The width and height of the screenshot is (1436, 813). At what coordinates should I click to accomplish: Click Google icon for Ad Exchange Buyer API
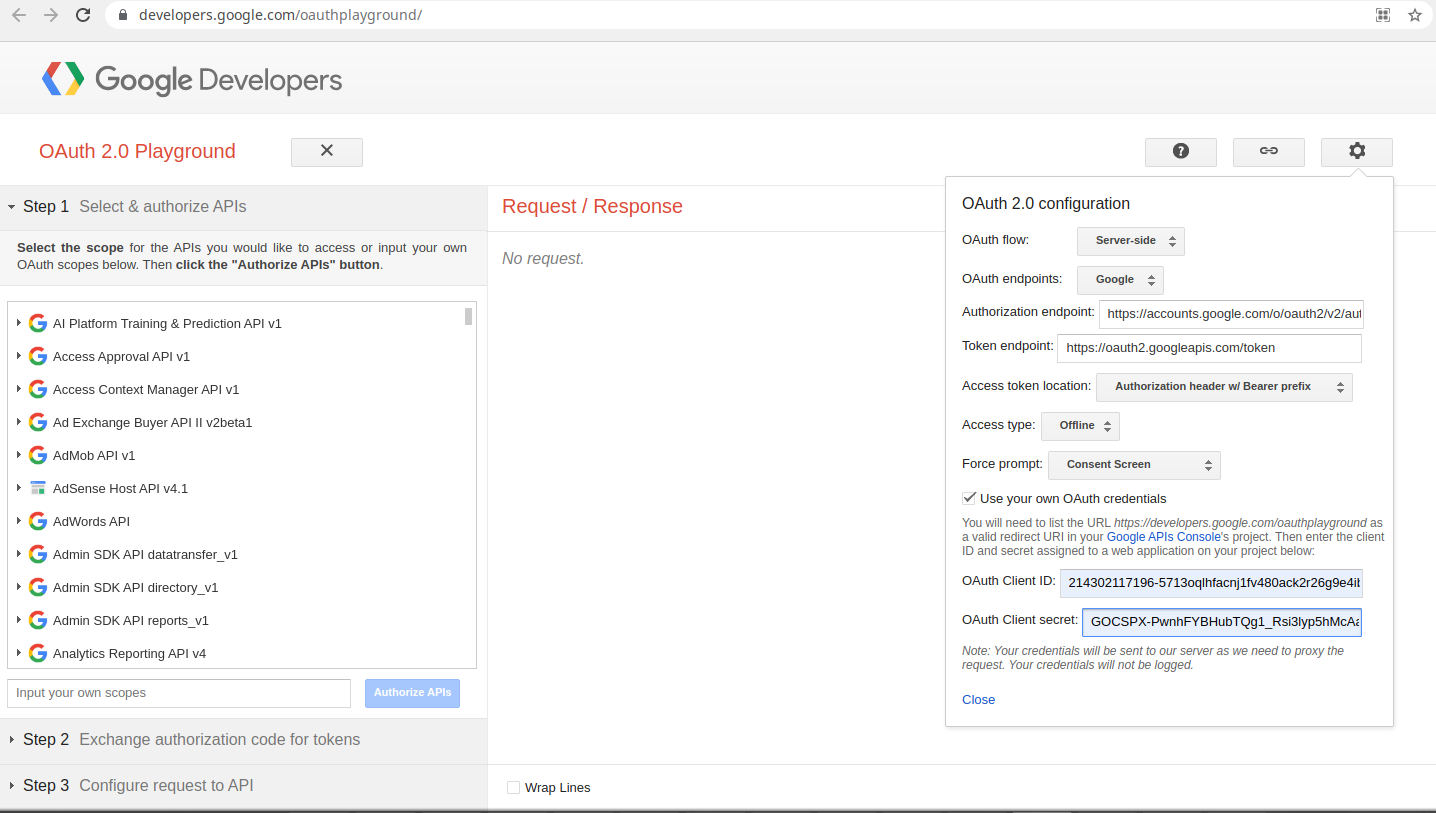[x=38, y=422]
